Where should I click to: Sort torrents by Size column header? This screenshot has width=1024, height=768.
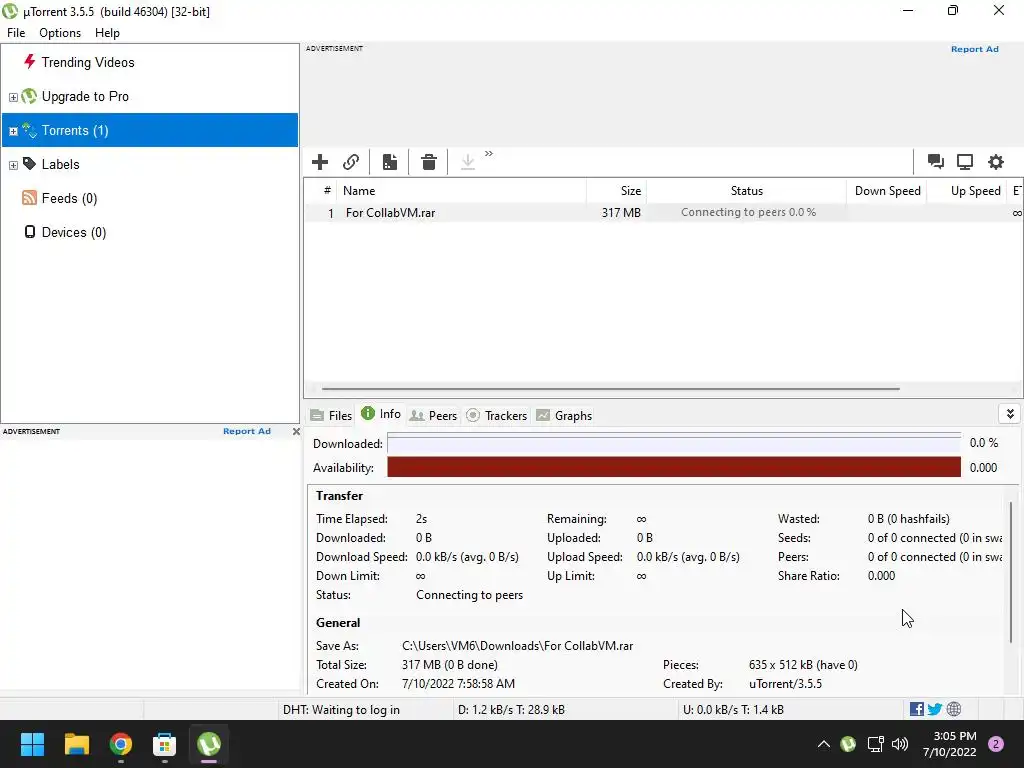[616, 191]
